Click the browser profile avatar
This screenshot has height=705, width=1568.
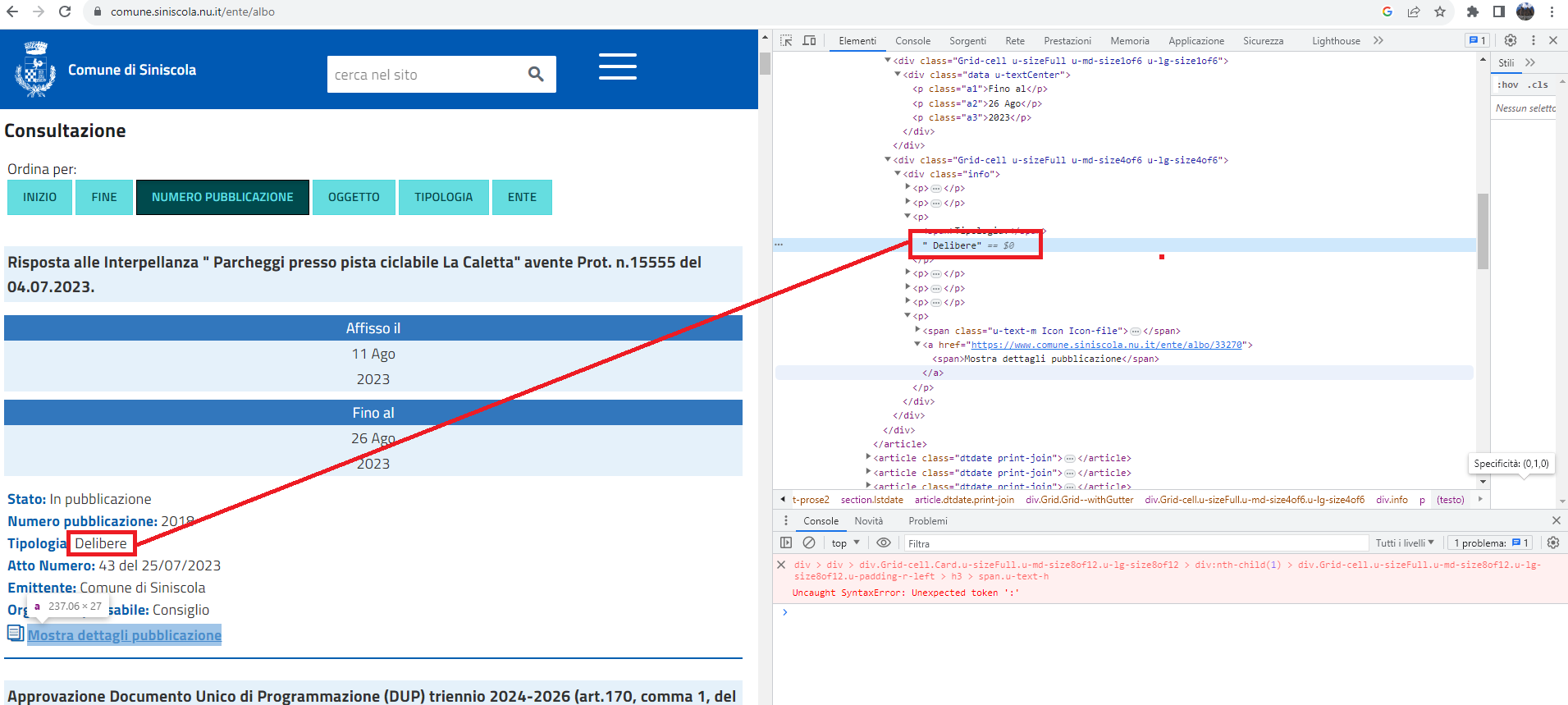click(x=1525, y=11)
